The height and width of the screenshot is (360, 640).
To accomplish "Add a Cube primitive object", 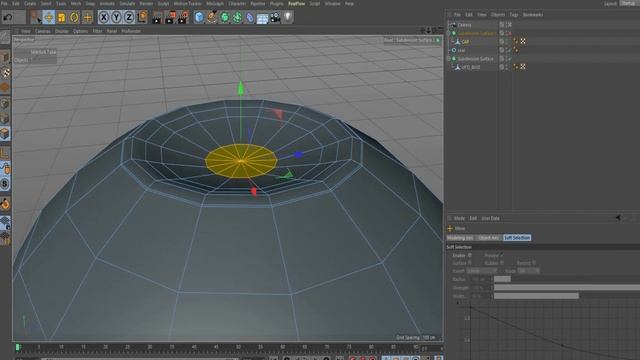I will (x=199, y=18).
